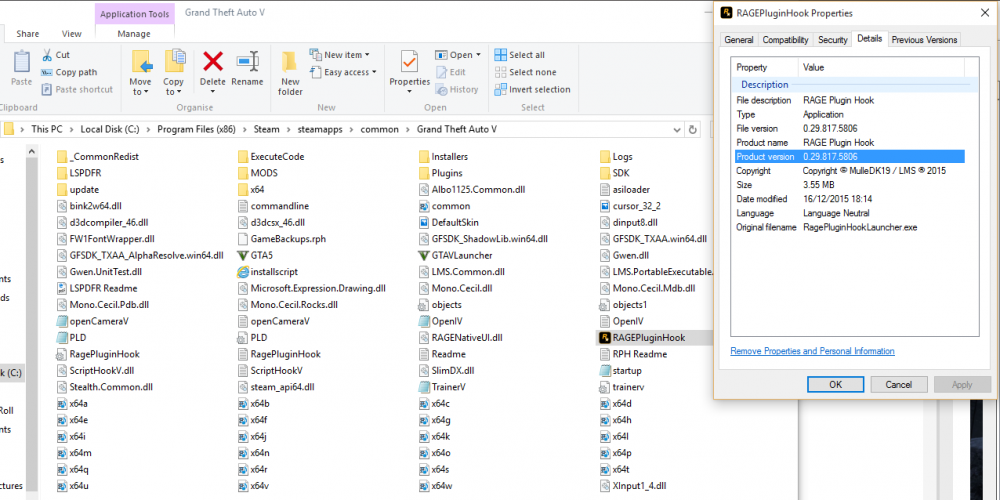Click Remove Properties and Personal Information link
The image size is (1000, 500).
[812, 351]
